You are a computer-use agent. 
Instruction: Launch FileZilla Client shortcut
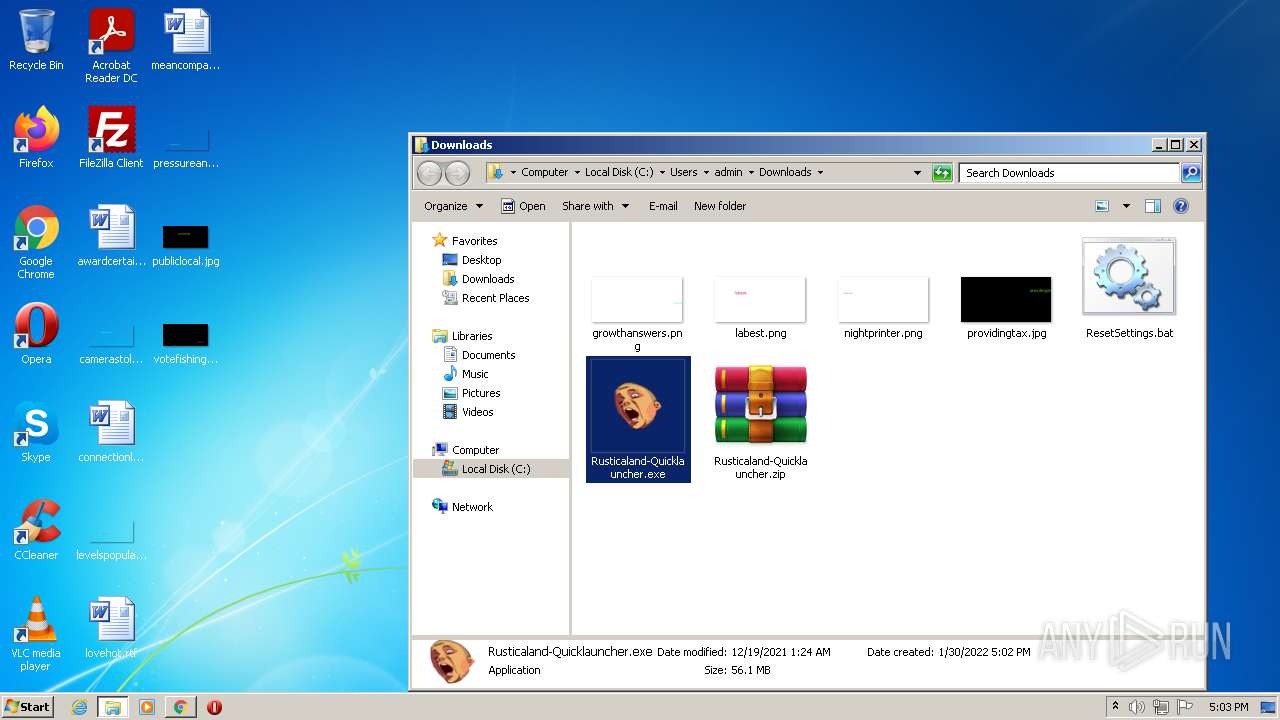pos(111,138)
